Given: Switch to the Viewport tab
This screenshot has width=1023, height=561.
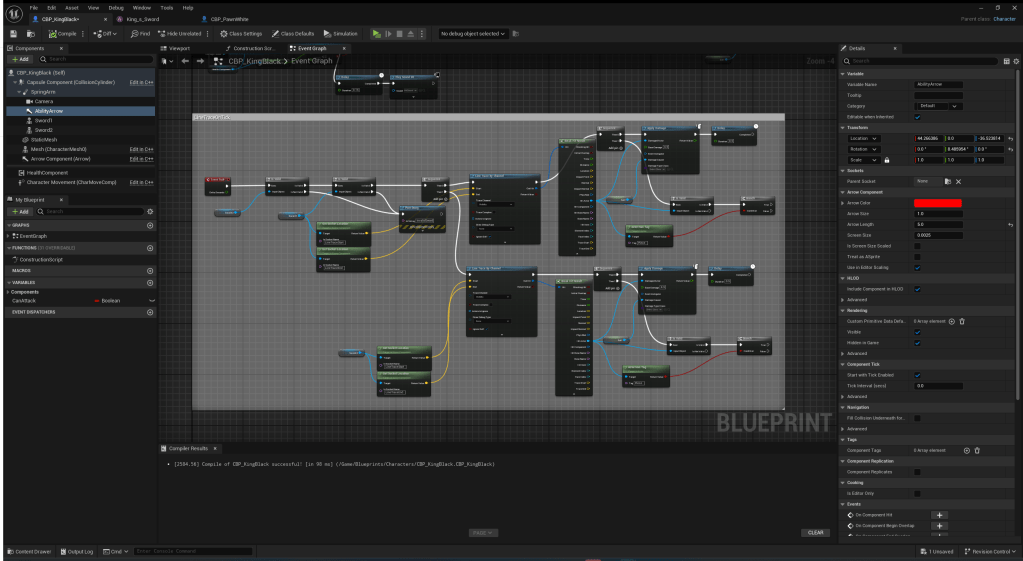Looking at the screenshot, I should click(179, 48).
